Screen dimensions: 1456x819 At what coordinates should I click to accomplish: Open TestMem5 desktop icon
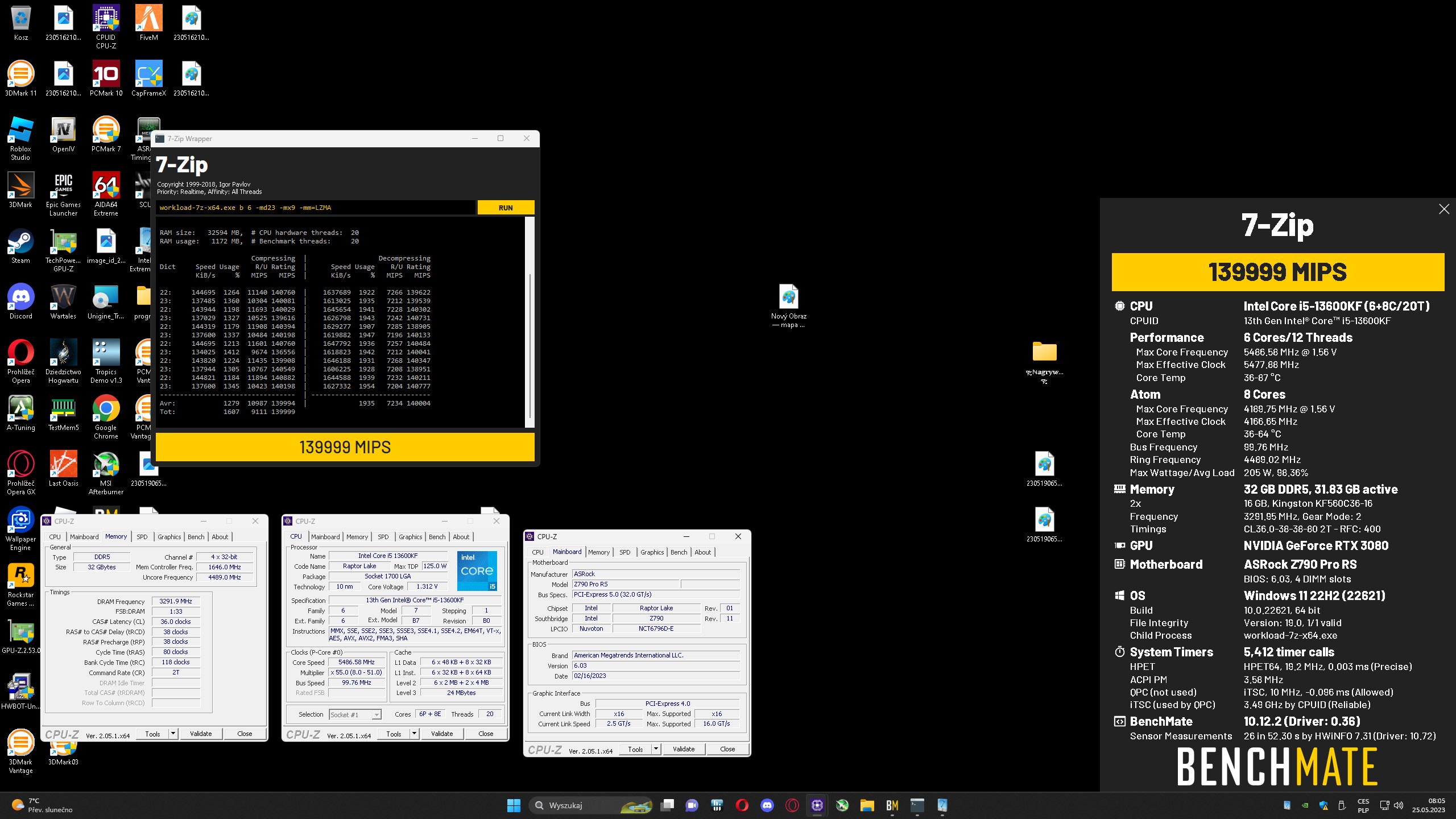[63, 413]
